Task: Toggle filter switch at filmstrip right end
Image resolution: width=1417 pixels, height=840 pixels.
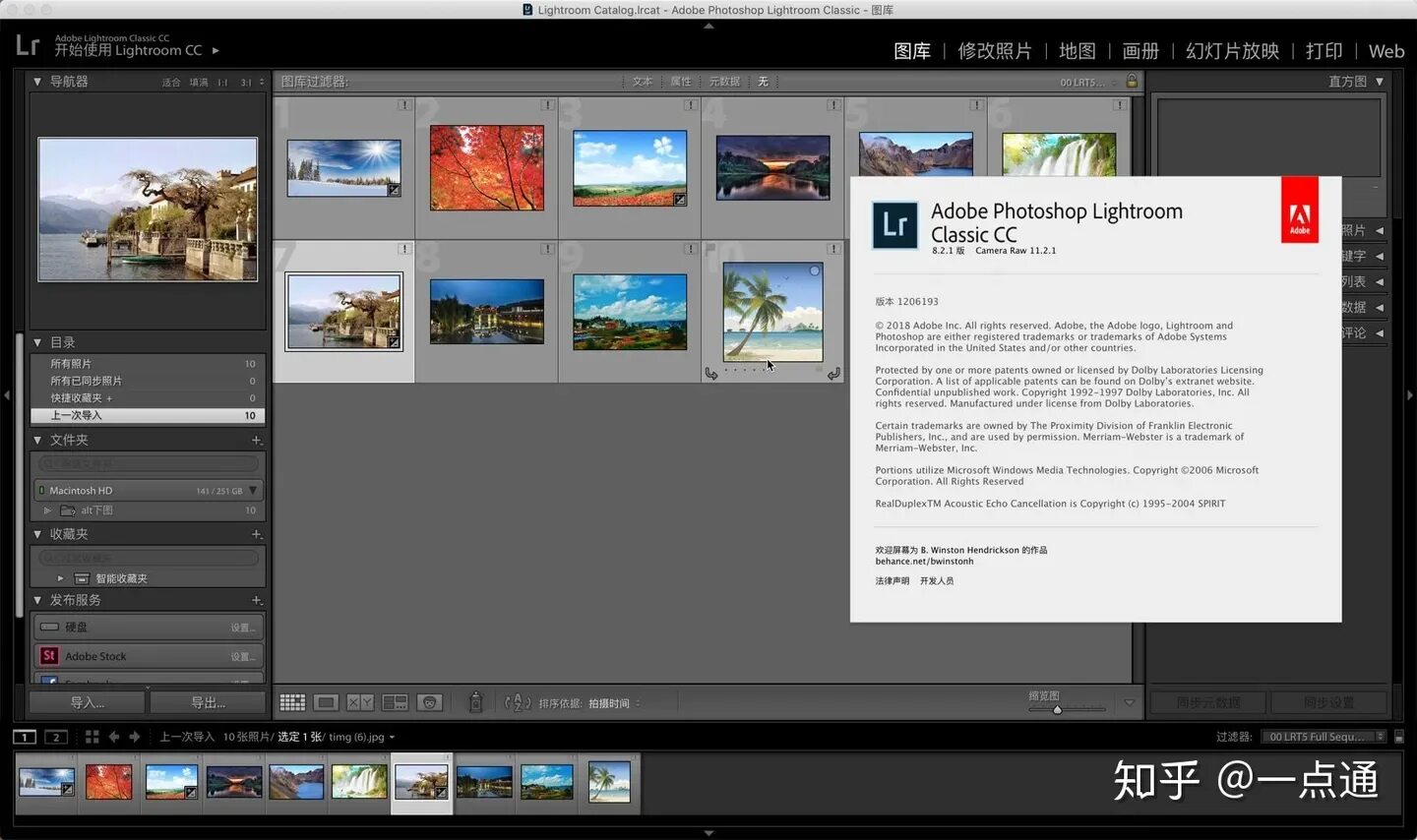Action: tap(1399, 737)
